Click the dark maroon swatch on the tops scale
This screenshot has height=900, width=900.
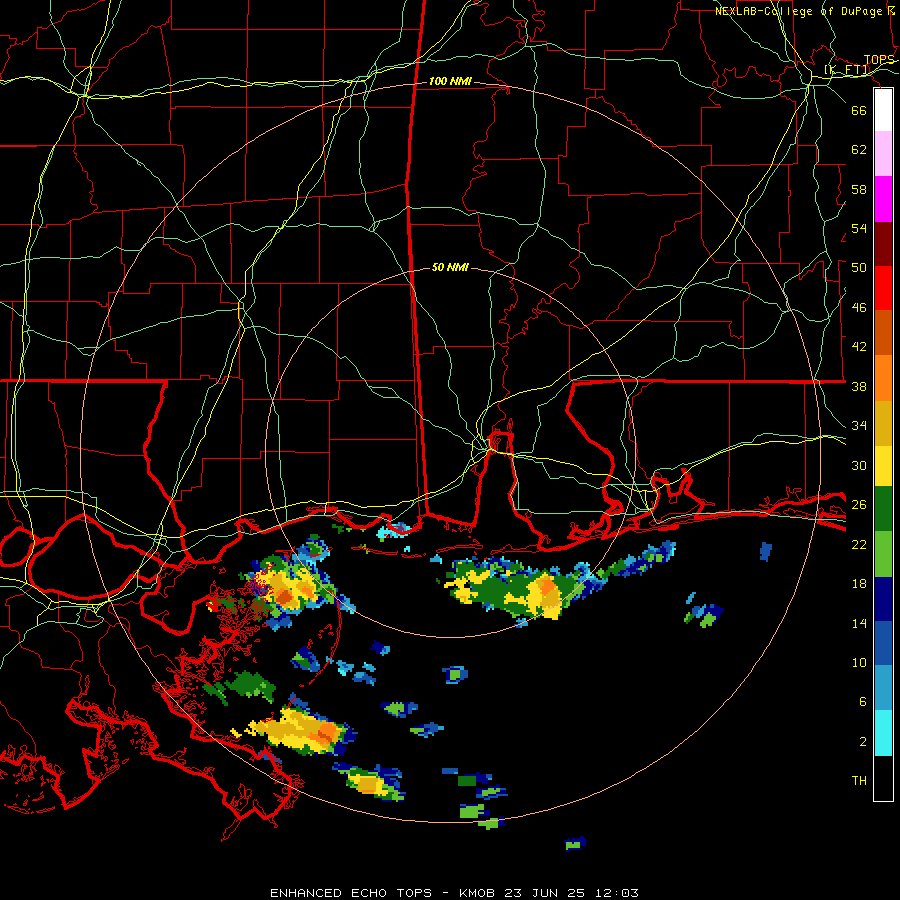coord(883,243)
